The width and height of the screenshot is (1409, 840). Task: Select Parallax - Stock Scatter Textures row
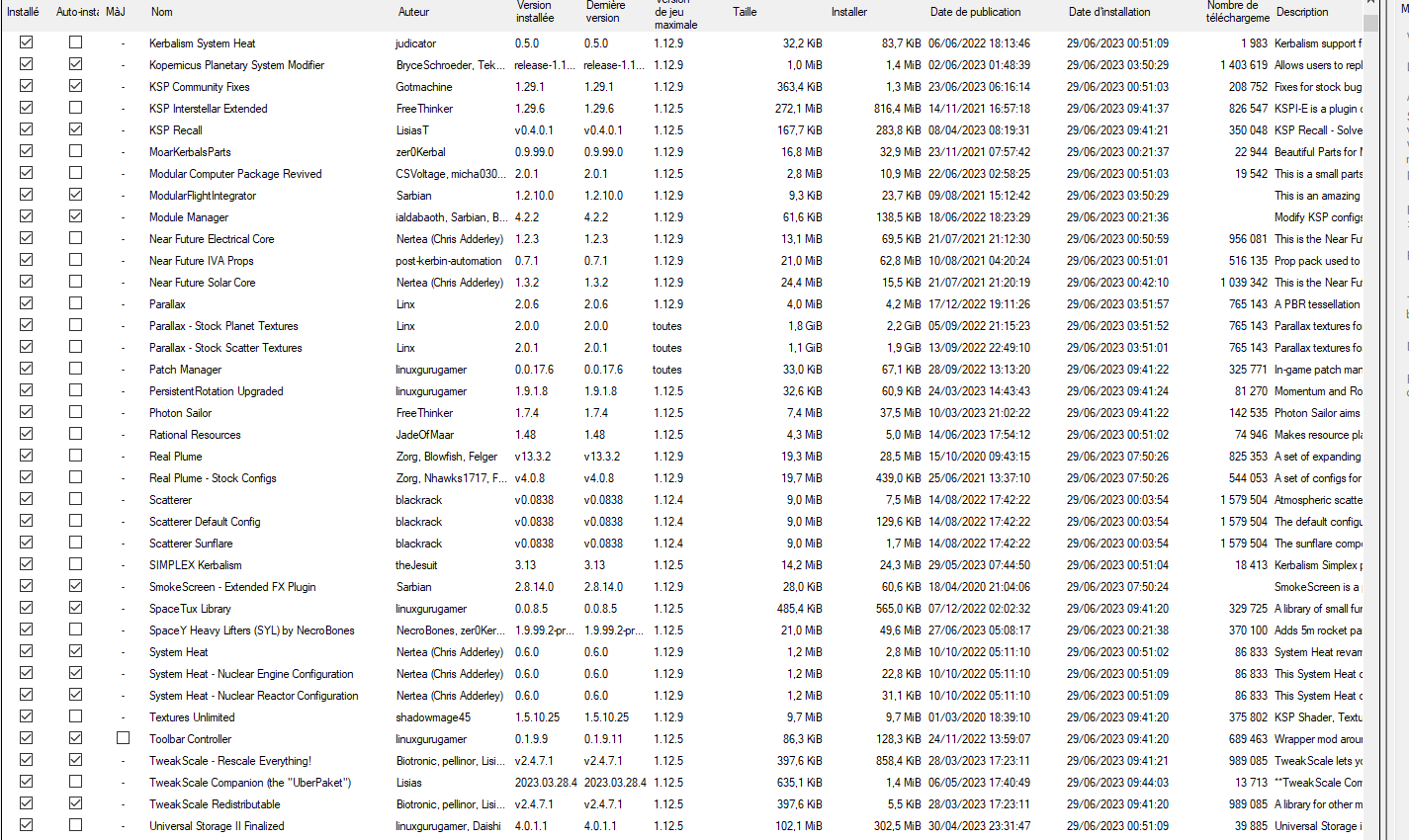point(225,348)
